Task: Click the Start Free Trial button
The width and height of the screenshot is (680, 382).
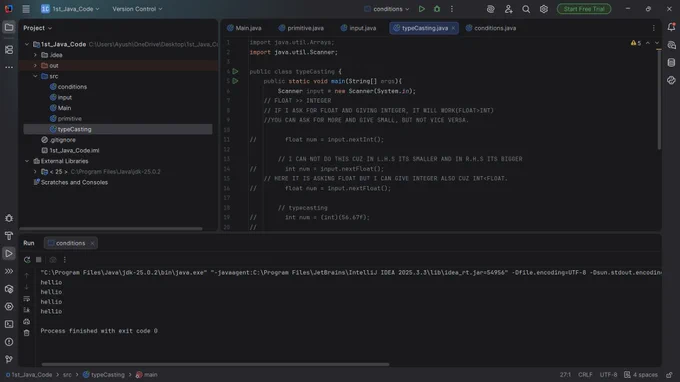Action: point(584,9)
